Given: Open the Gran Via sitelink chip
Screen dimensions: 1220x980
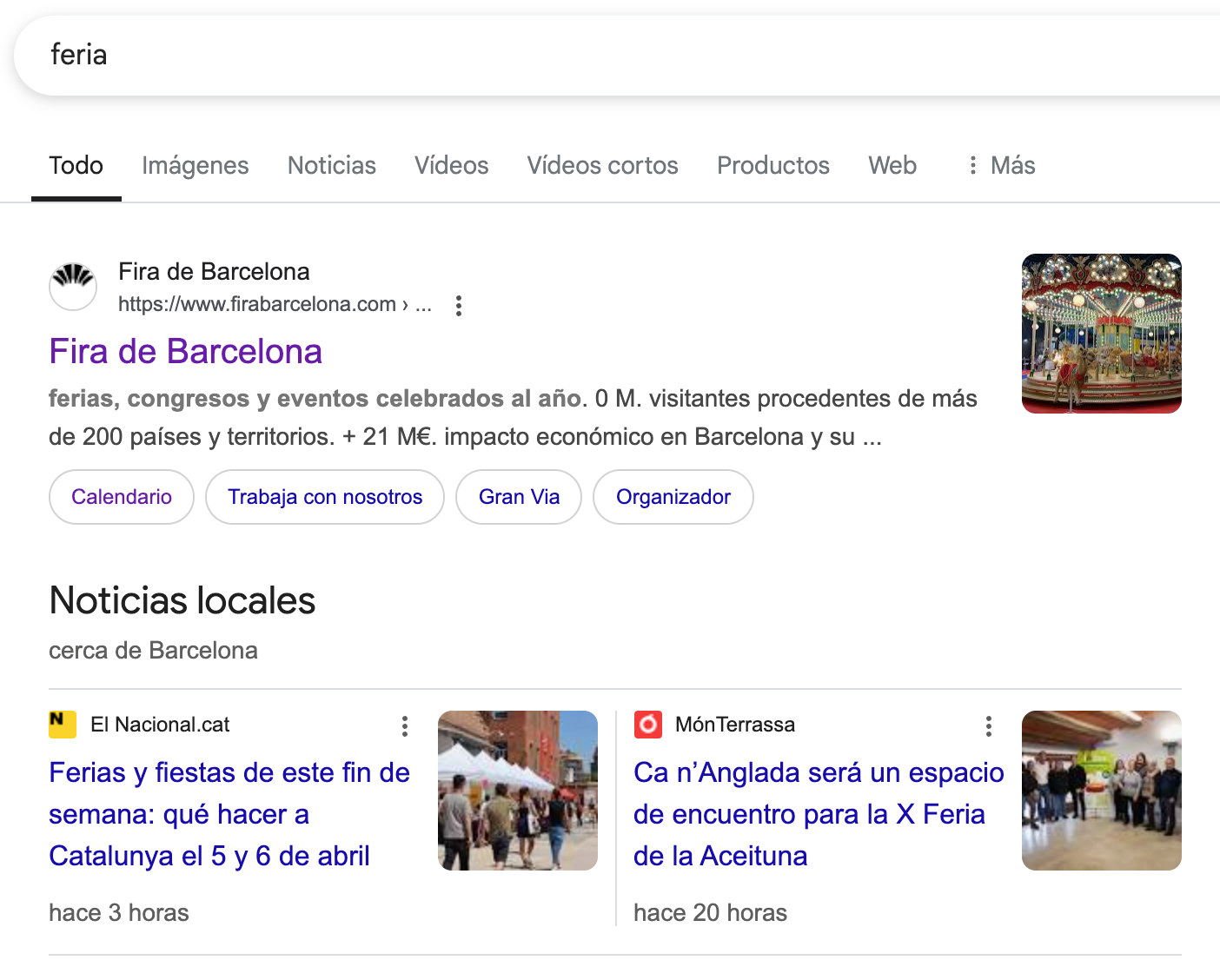Looking at the screenshot, I should point(519,497).
